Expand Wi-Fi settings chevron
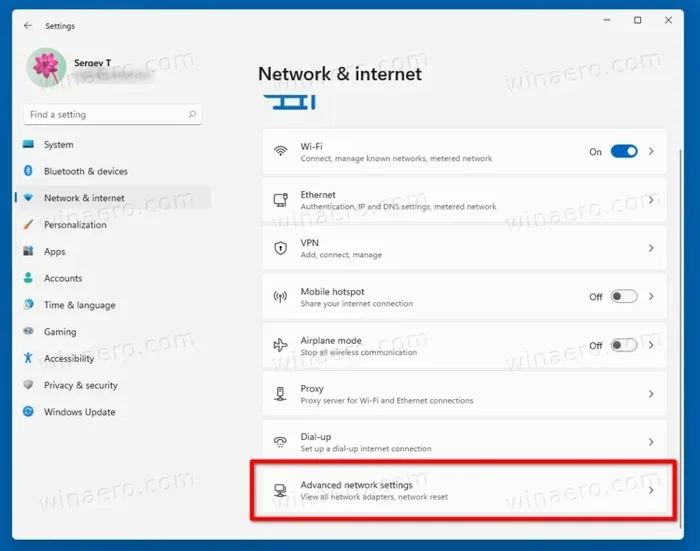The width and height of the screenshot is (700, 551). 651,151
